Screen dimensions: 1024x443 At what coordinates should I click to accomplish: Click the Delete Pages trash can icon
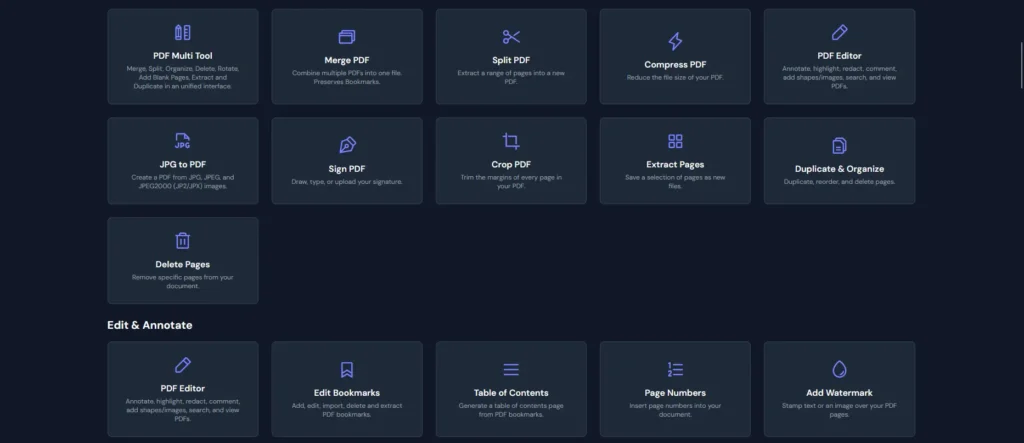[x=183, y=240]
